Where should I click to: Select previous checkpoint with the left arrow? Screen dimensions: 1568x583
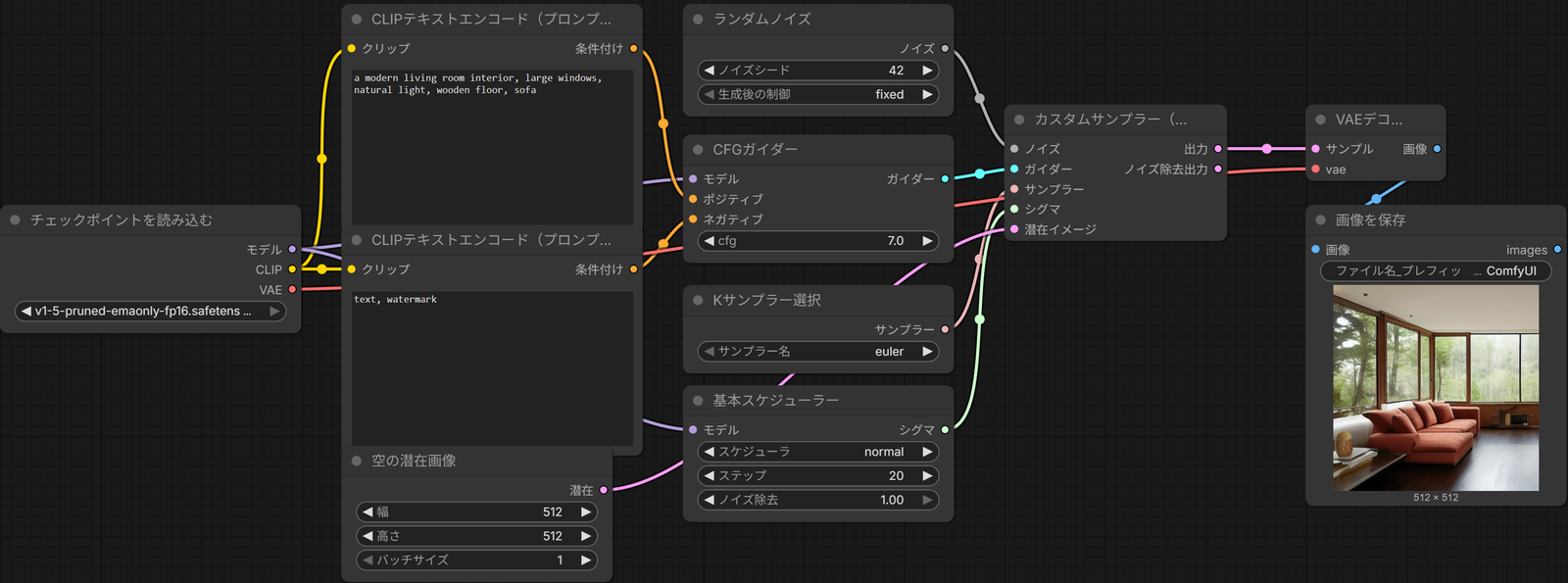(25, 311)
